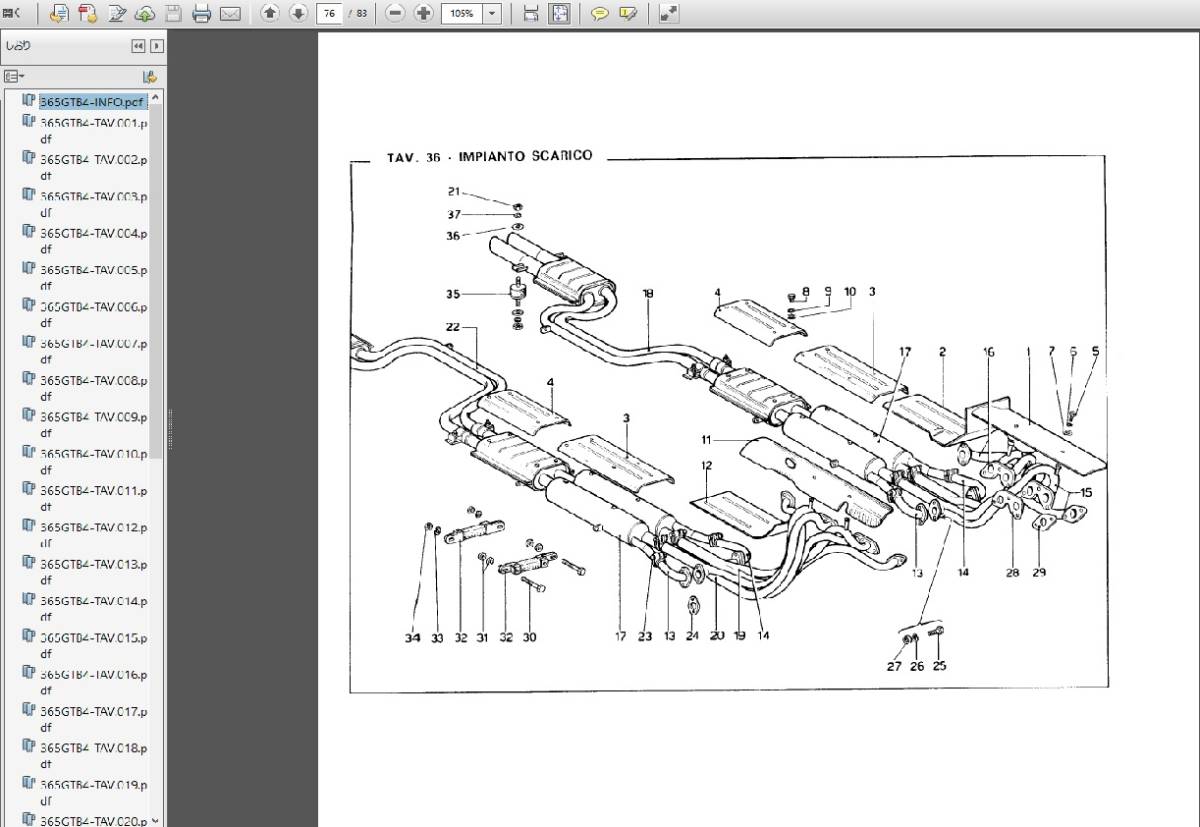Add a sticky note comment
The height and width of the screenshot is (827, 1200).
pos(599,14)
